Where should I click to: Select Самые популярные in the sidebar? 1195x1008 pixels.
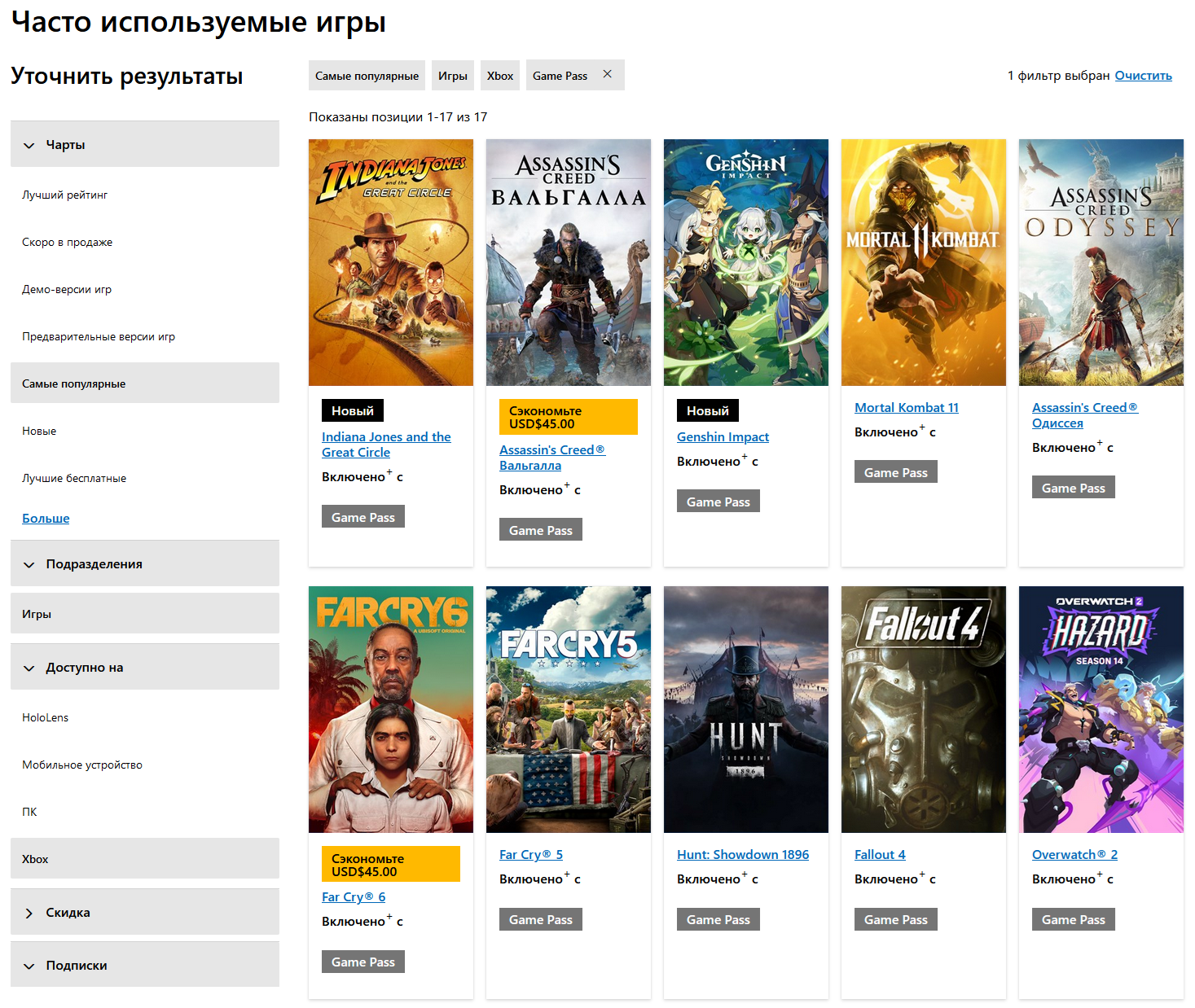(x=145, y=383)
